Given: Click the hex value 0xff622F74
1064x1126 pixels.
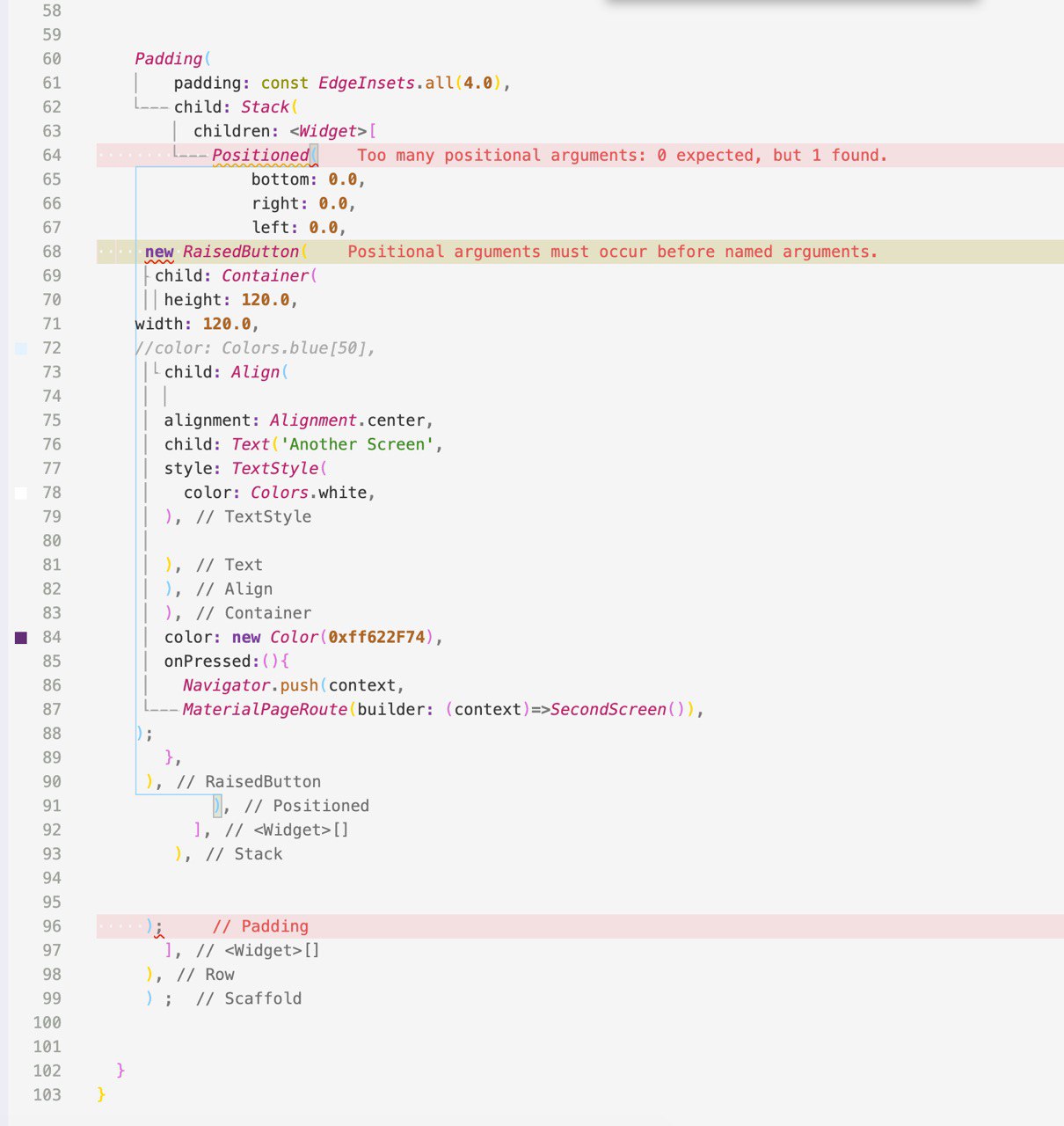Looking at the screenshot, I should point(376,637).
